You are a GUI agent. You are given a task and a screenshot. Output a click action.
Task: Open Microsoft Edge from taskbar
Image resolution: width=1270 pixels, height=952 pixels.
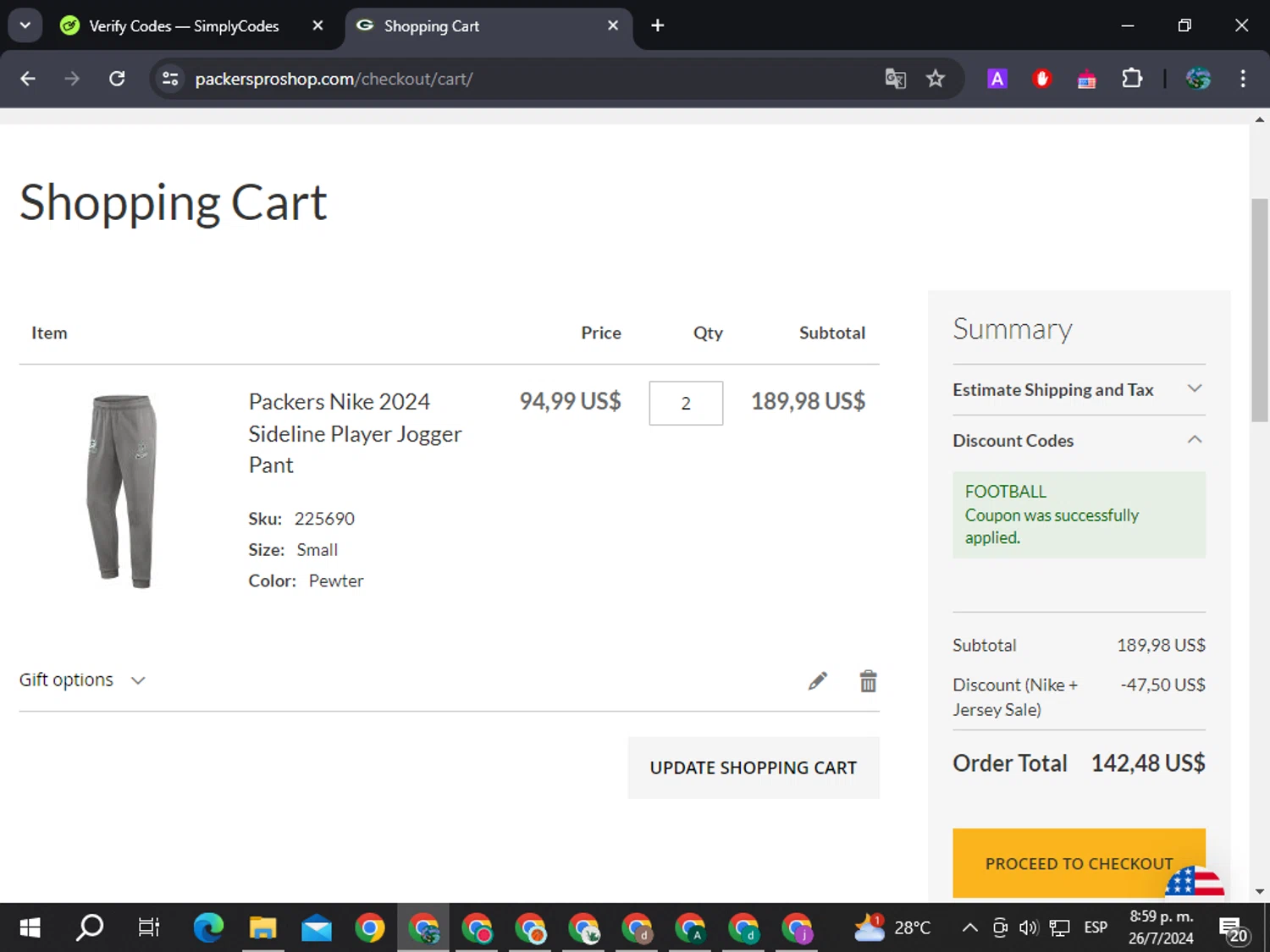coord(208,928)
